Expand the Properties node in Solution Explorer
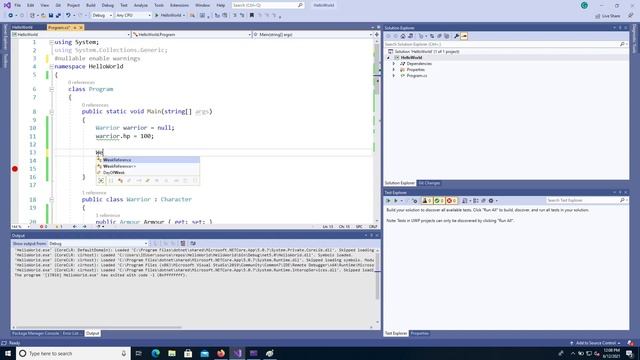 pyautogui.click(x=394, y=70)
